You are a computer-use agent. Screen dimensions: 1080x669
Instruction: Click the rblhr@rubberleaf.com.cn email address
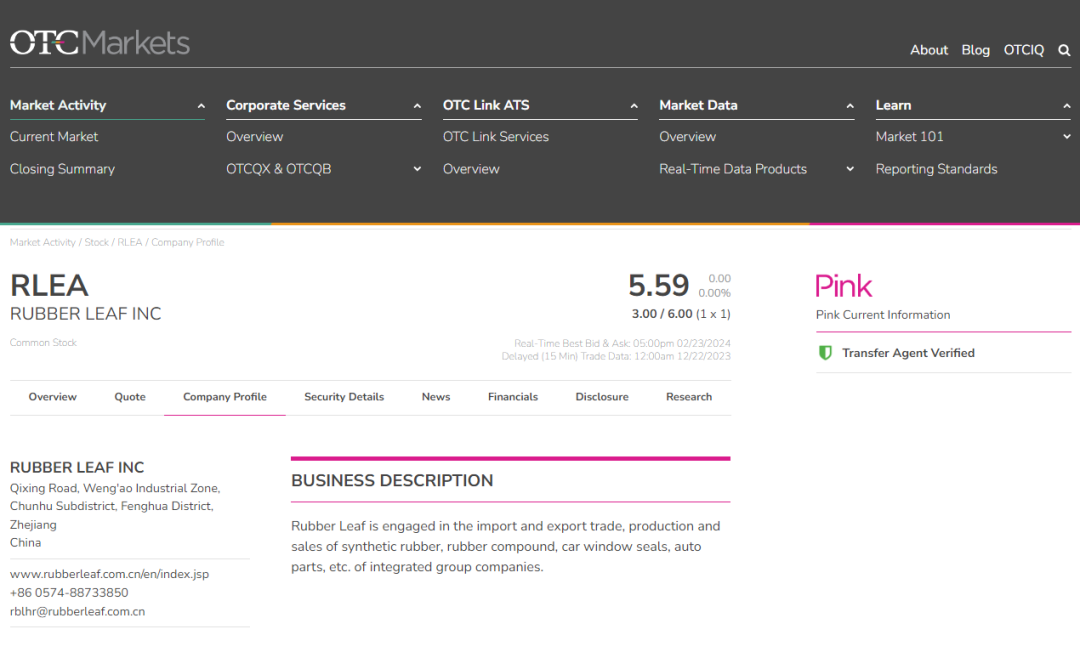(77, 611)
